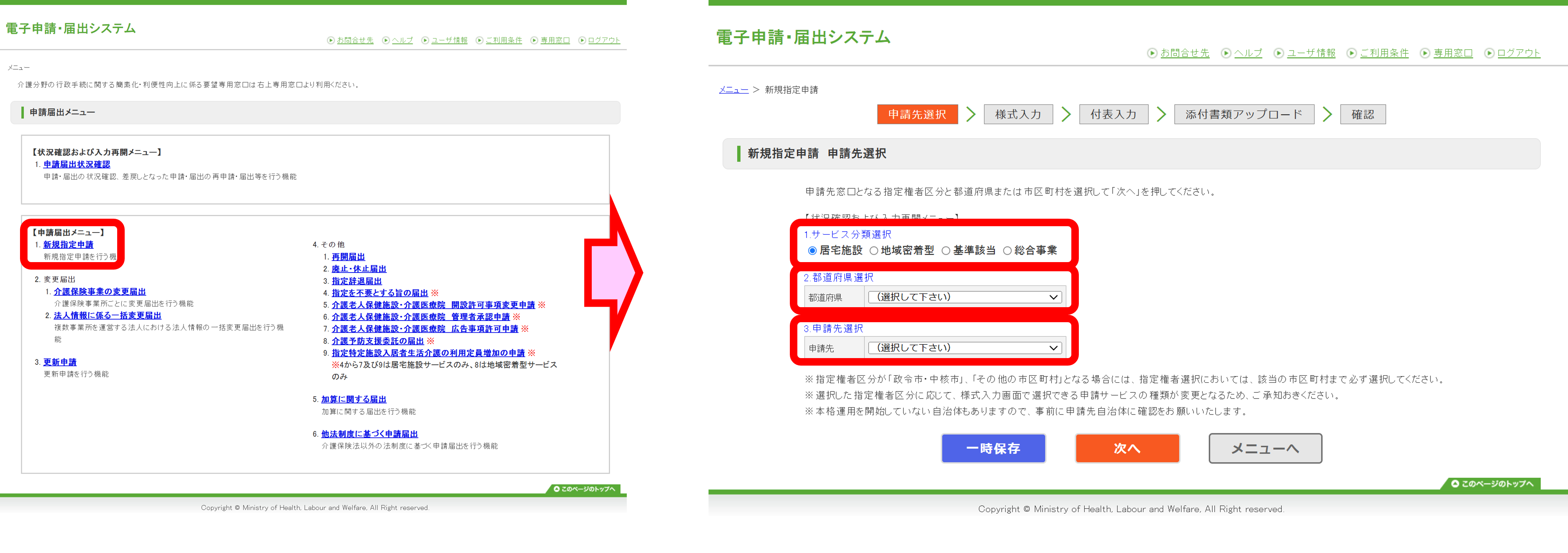1568x553 pixels.
Task: Open 廃止・休止届出 link
Action: 359,269
